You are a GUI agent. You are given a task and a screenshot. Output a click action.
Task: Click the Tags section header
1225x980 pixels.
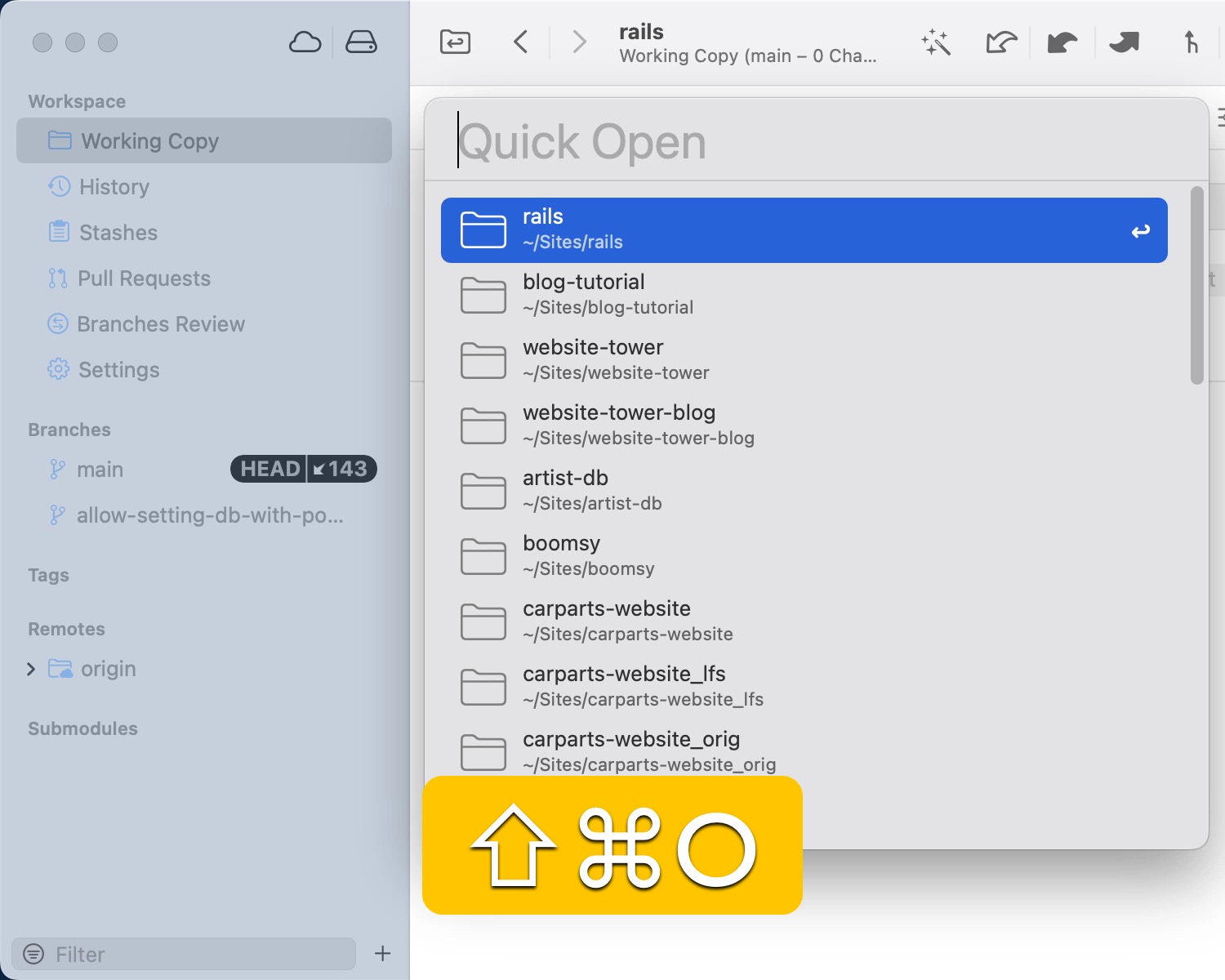click(x=48, y=575)
